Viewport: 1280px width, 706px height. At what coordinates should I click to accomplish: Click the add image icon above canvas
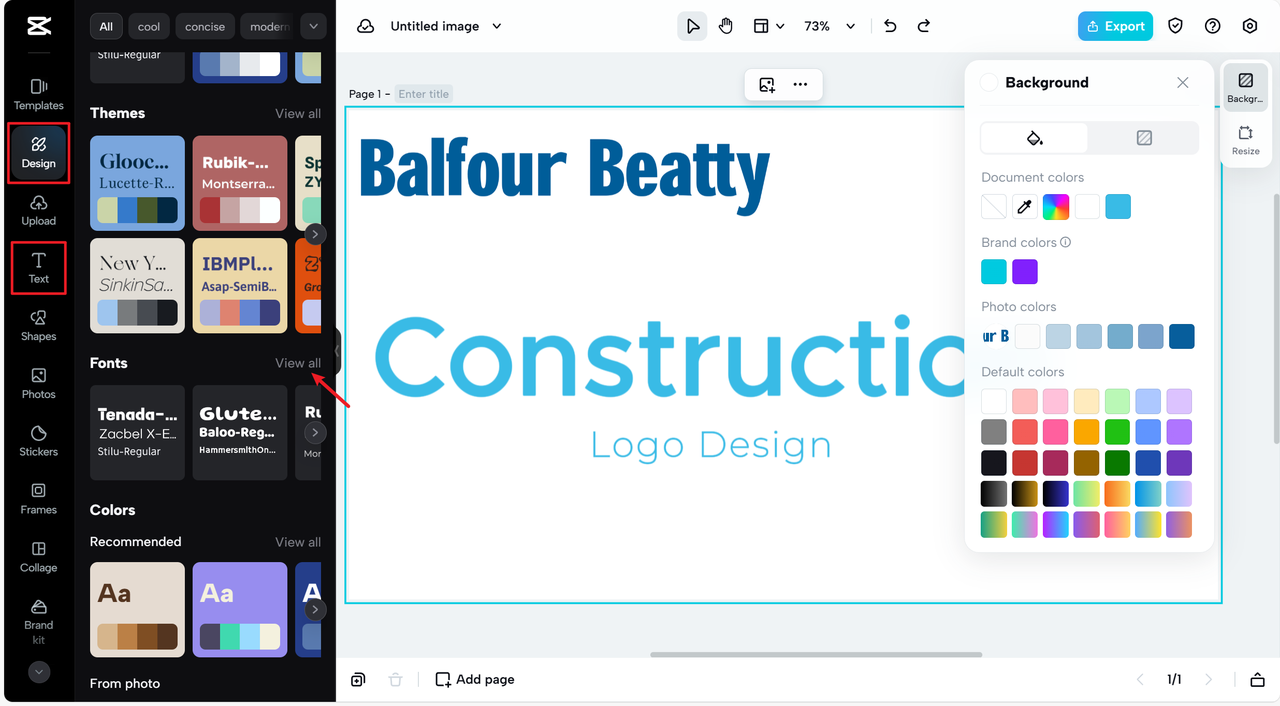pyautogui.click(x=767, y=85)
